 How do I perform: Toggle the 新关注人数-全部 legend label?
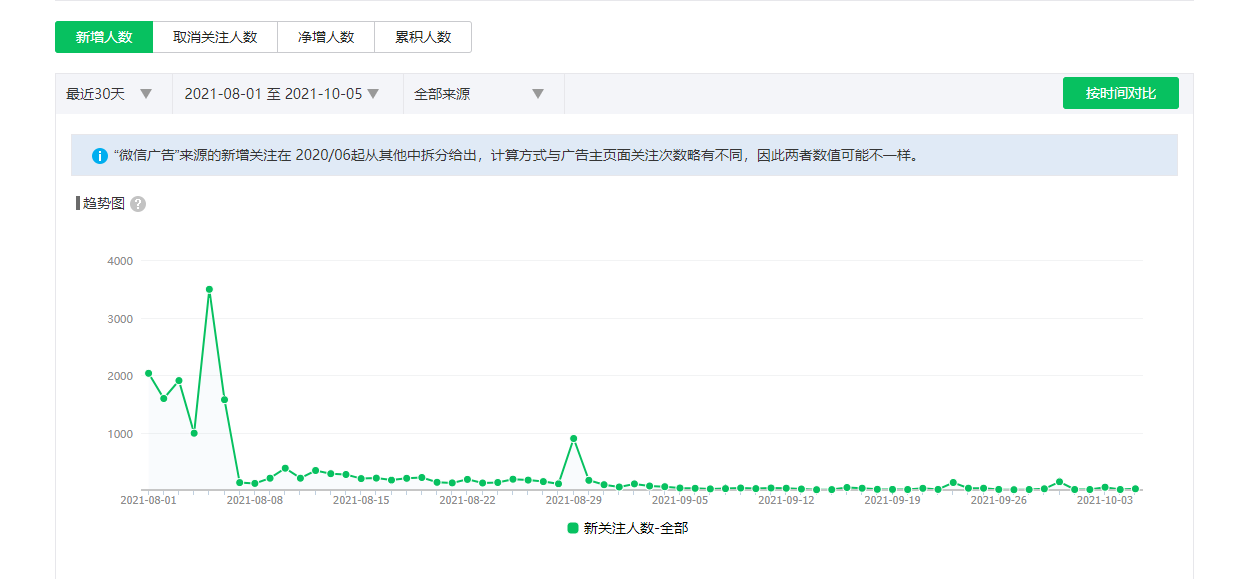coord(636,528)
